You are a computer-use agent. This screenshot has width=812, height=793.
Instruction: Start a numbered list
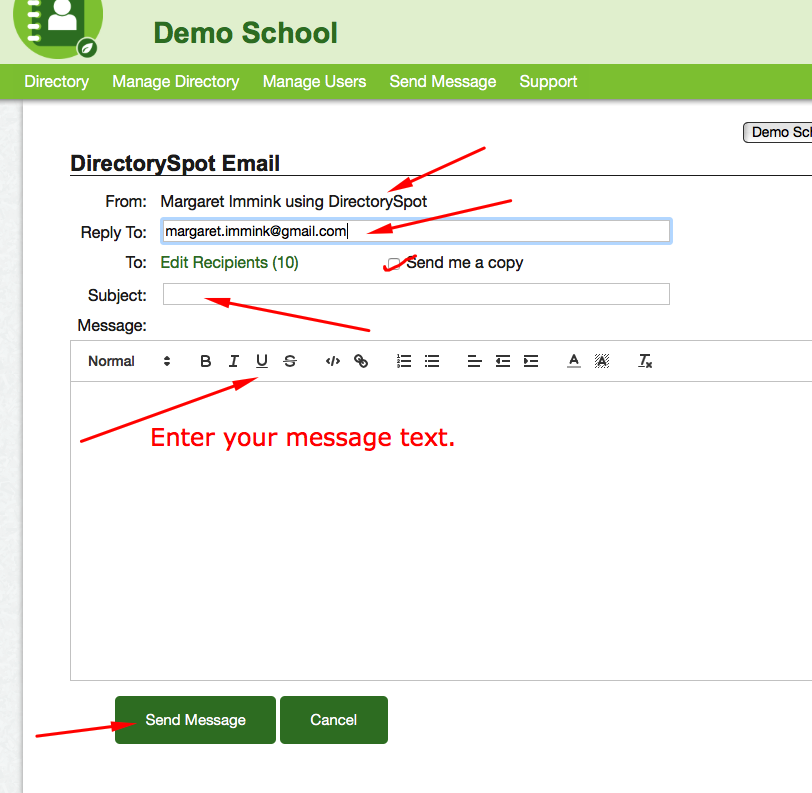pyautogui.click(x=404, y=361)
